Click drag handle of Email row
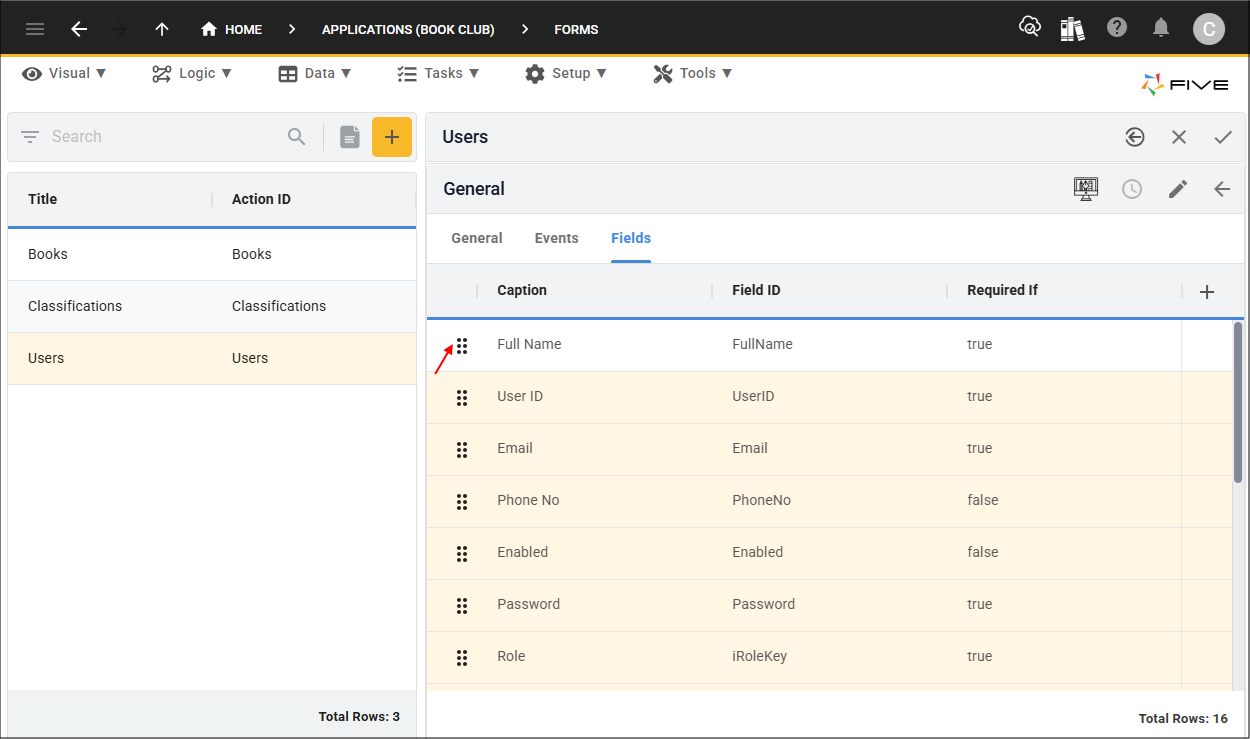 pos(462,449)
